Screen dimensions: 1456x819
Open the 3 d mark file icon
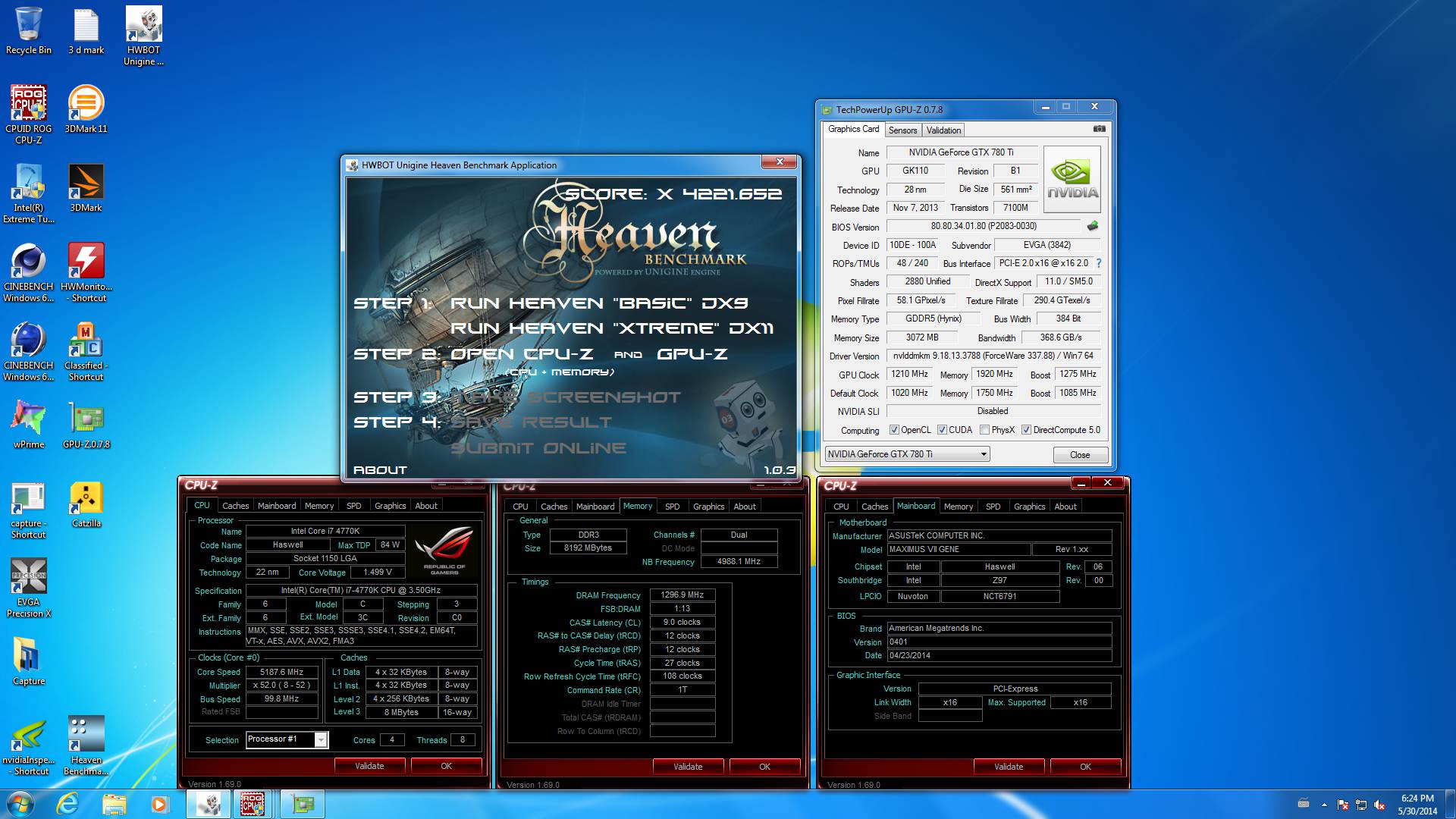(x=86, y=30)
